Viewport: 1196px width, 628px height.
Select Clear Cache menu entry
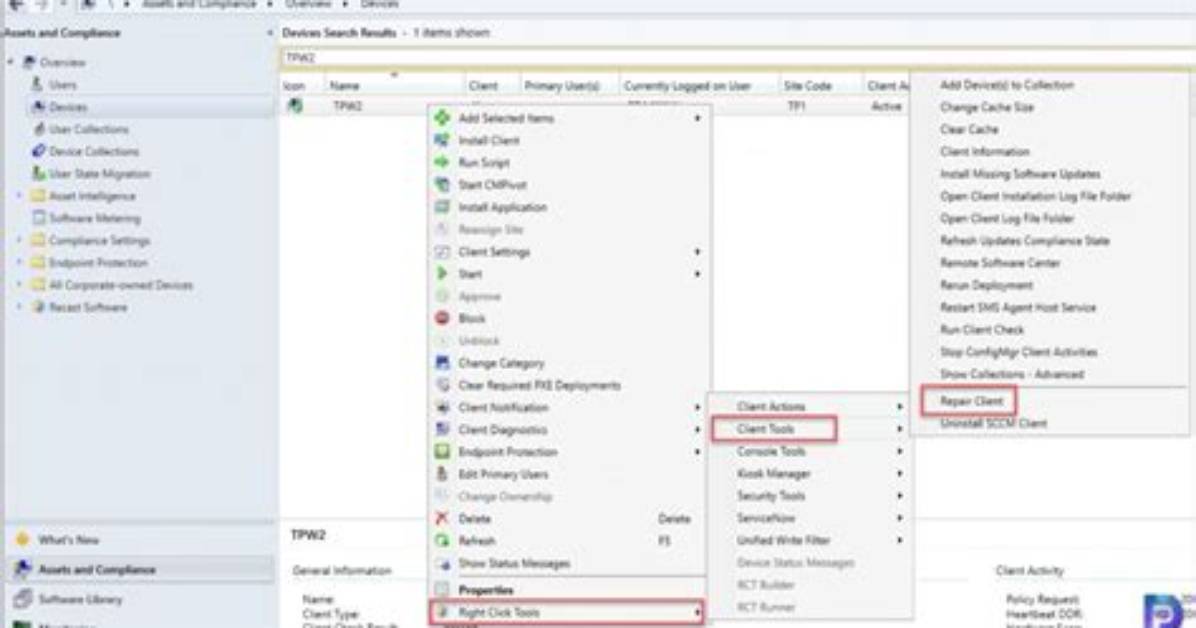point(969,129)
